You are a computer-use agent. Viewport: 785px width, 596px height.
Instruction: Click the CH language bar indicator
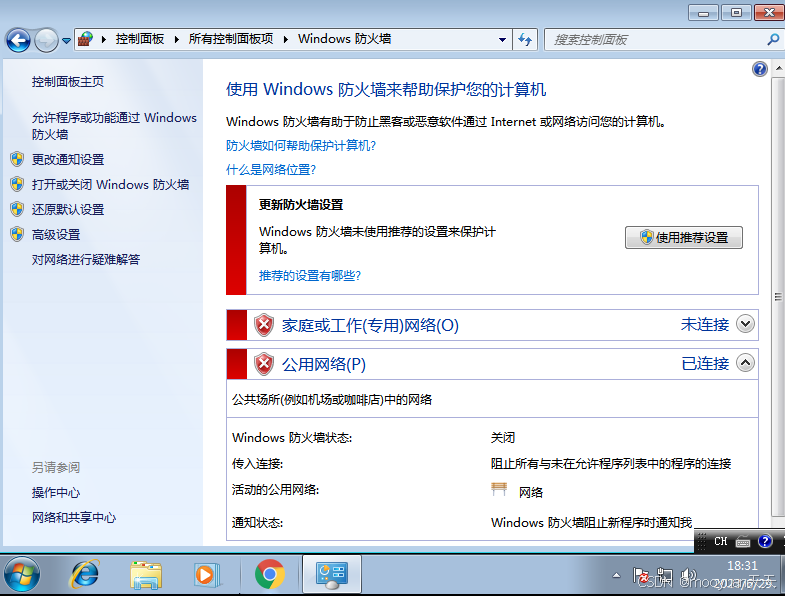click(x=720, y=541)
